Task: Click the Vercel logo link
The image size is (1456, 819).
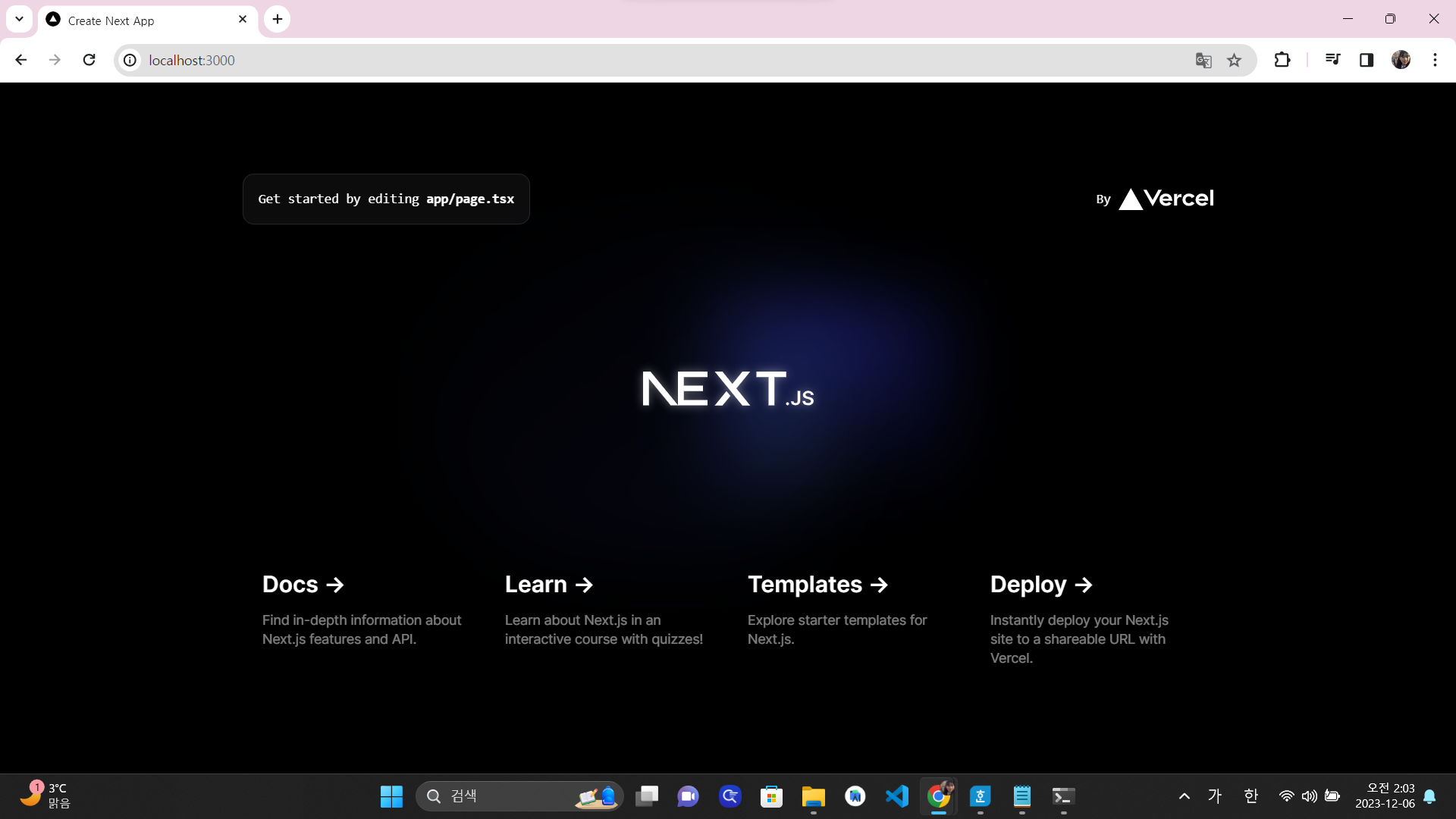Action: pos(1166,199)
